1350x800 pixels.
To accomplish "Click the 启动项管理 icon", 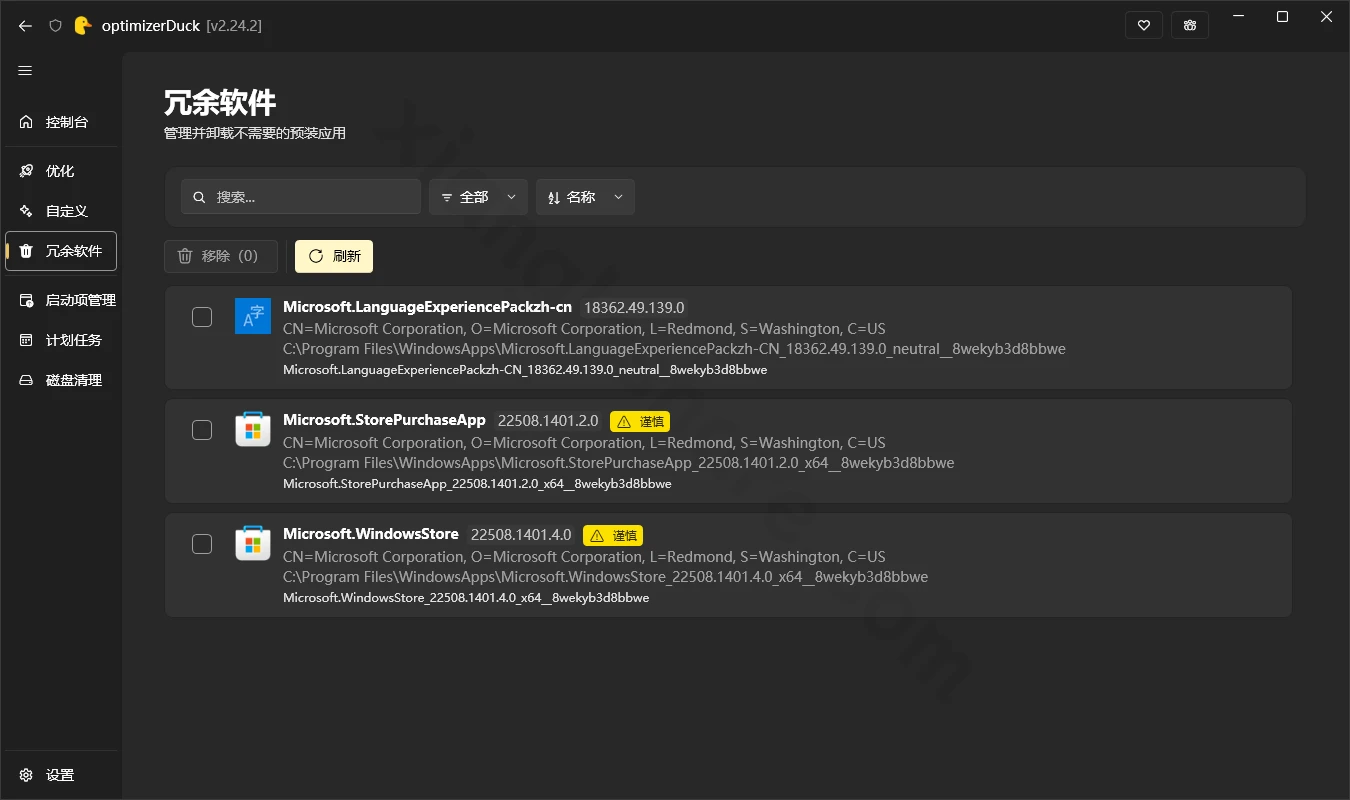I will 26,300.
